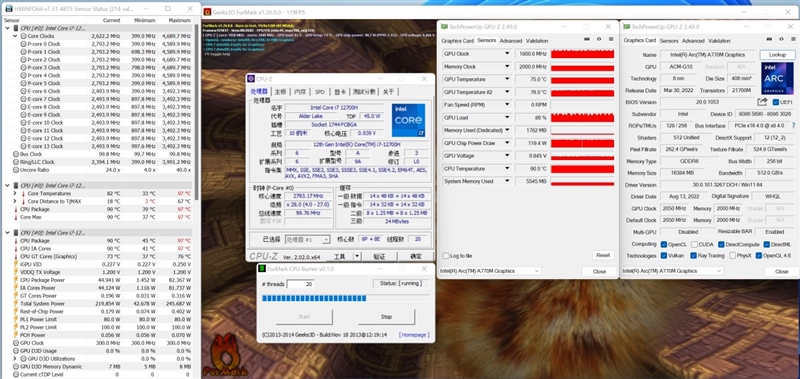The height and width of the screenshot is (379, 800).
Task: Switch to Advanced tab in GPU-Z Sensors window
Action: tap(511, 41)
